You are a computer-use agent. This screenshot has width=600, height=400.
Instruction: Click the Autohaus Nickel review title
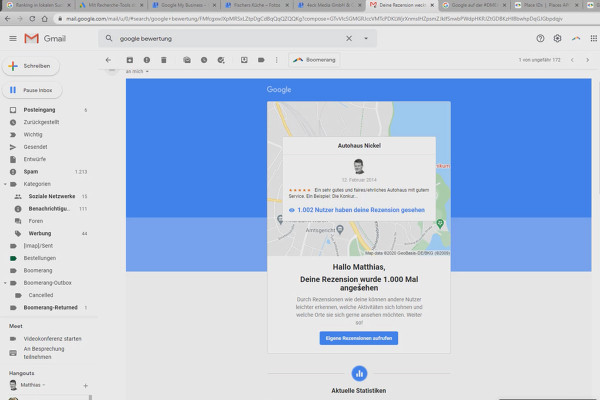[359, 146]
